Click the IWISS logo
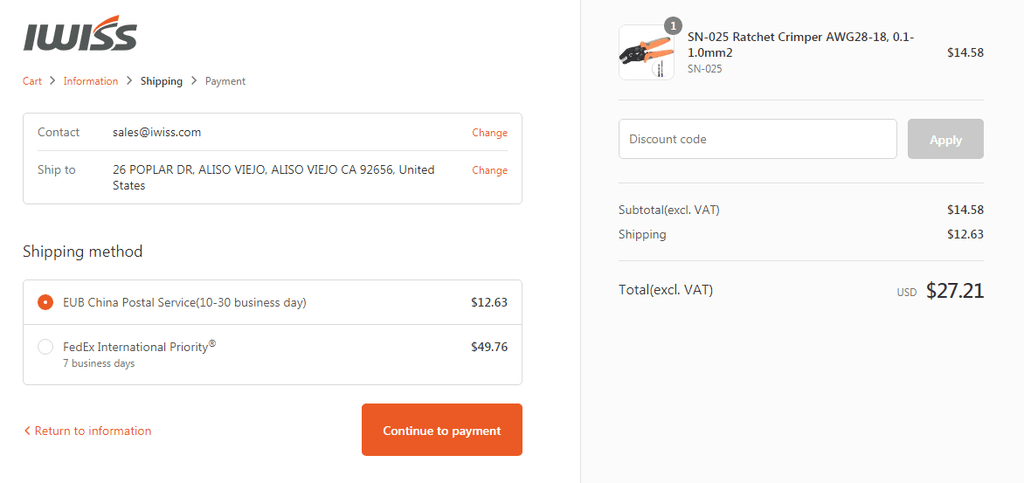The width and height of the screenshot is (1024, 483). point(80,33)
